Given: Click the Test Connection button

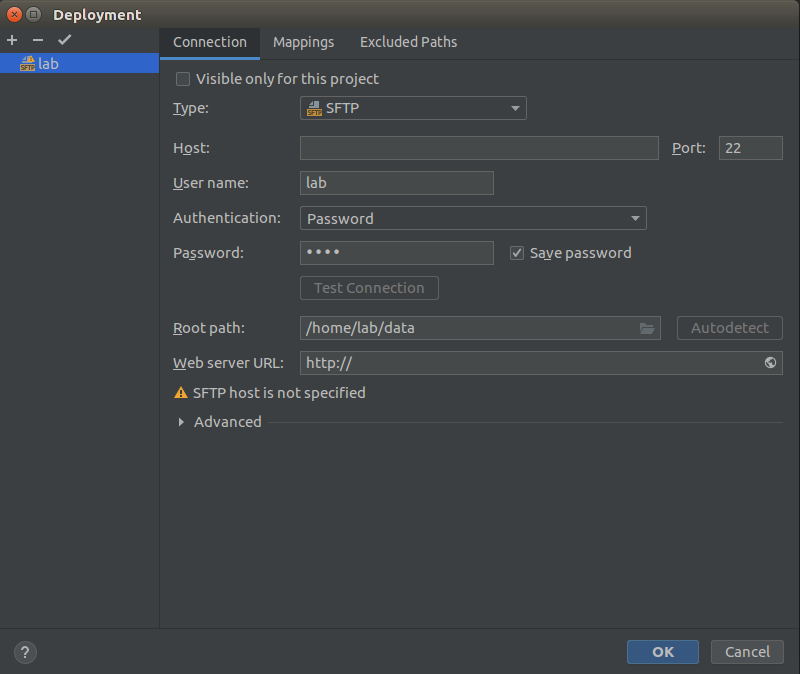Looking at the screenshot, I should pyautogui.click(x=369, y=288).
